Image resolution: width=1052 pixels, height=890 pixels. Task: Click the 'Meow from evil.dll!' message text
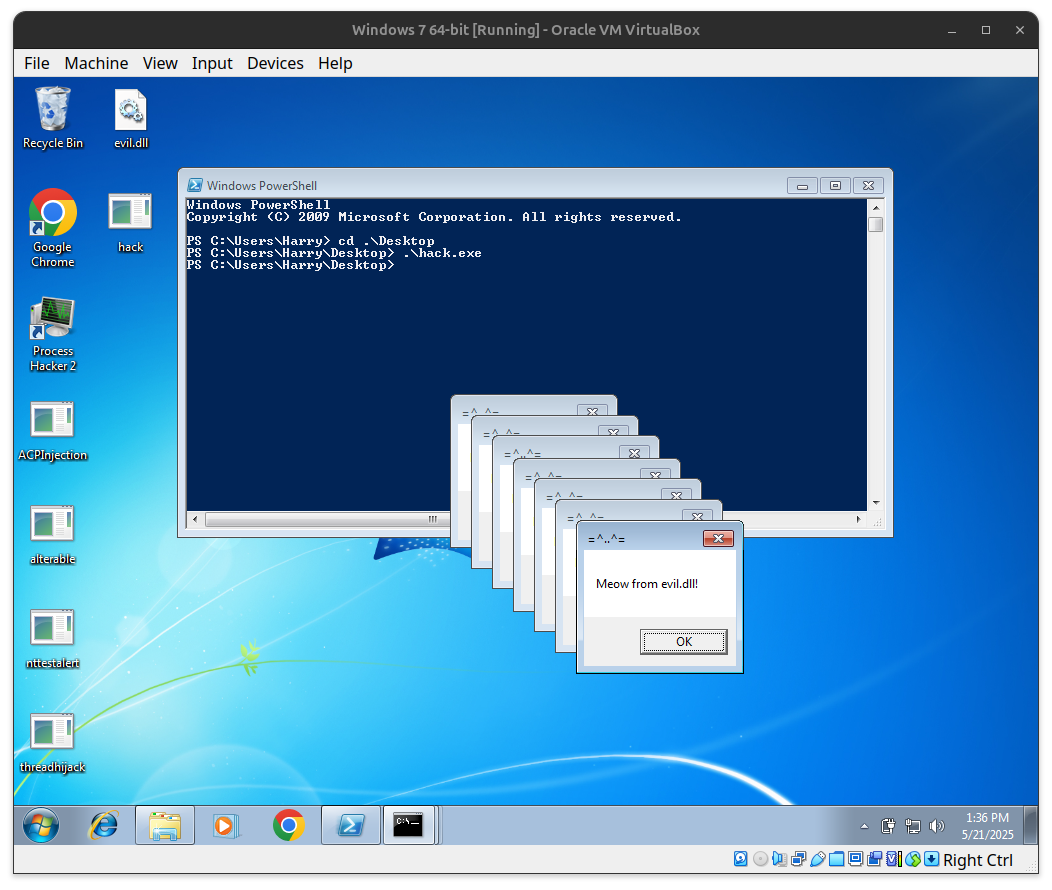(x=647, y=583)
